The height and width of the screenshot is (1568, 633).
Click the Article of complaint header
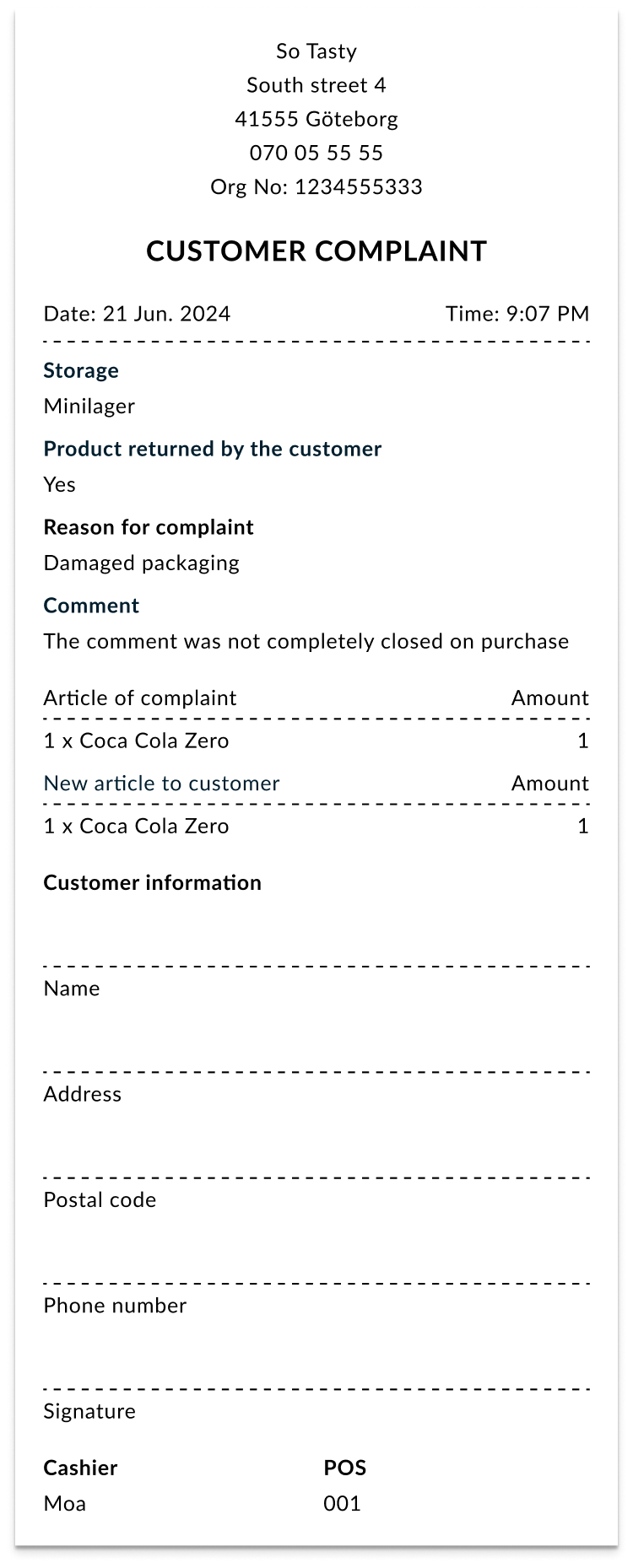(140, 698)
